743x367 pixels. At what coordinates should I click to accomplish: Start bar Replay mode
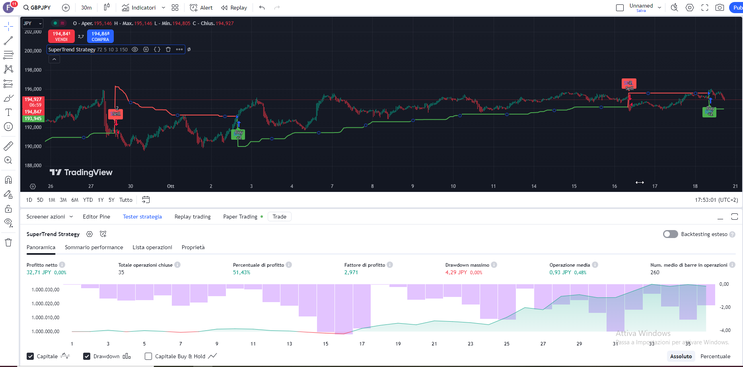[234, 8]
